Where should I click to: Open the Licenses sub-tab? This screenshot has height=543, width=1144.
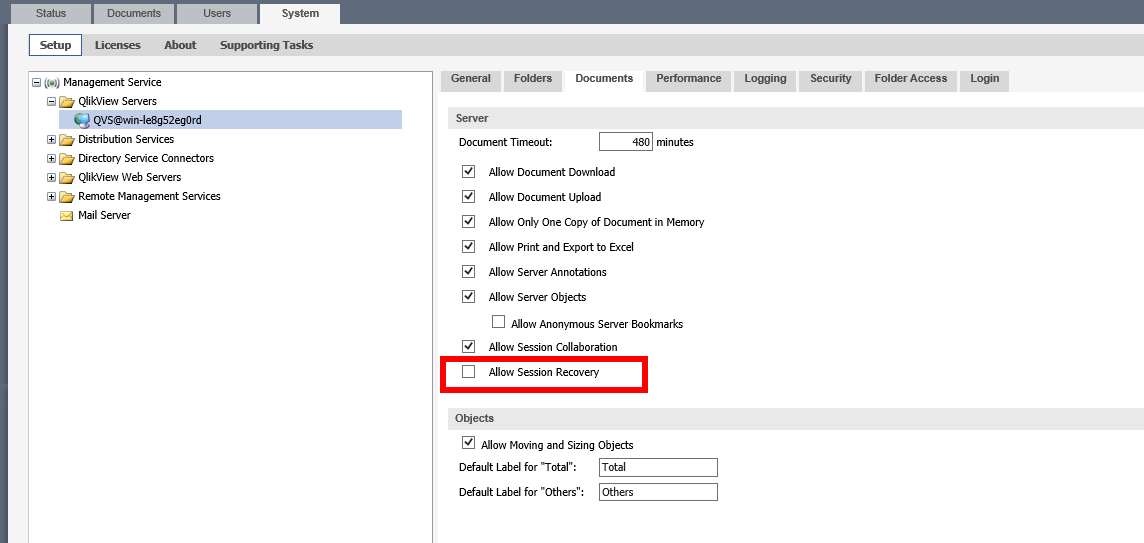click(x=117, y=45)
